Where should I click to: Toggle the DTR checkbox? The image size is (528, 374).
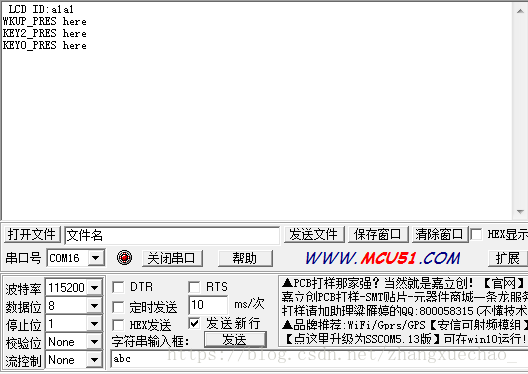click(118, 287)
